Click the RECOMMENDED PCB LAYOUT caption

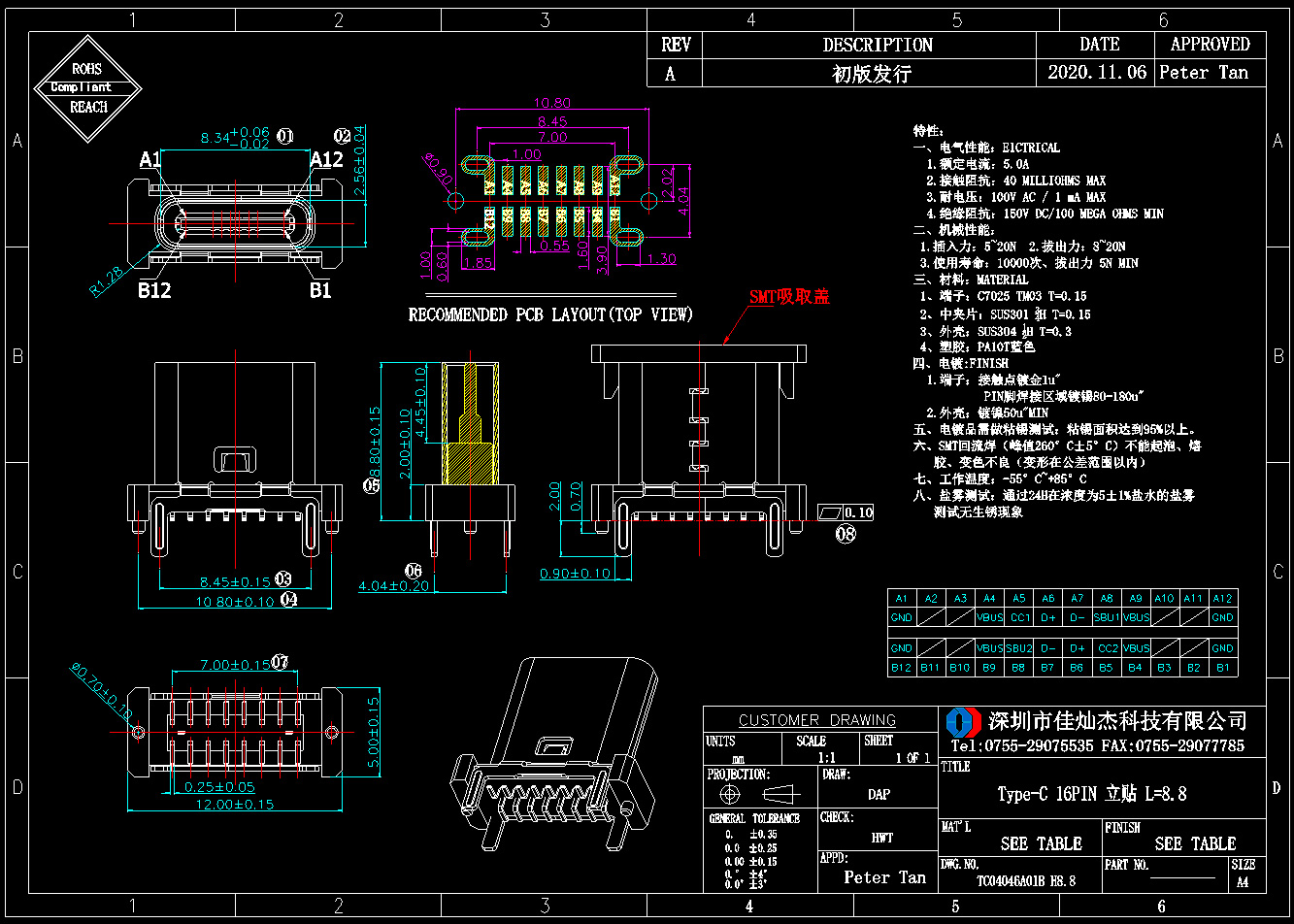click(x=550, y=314)
